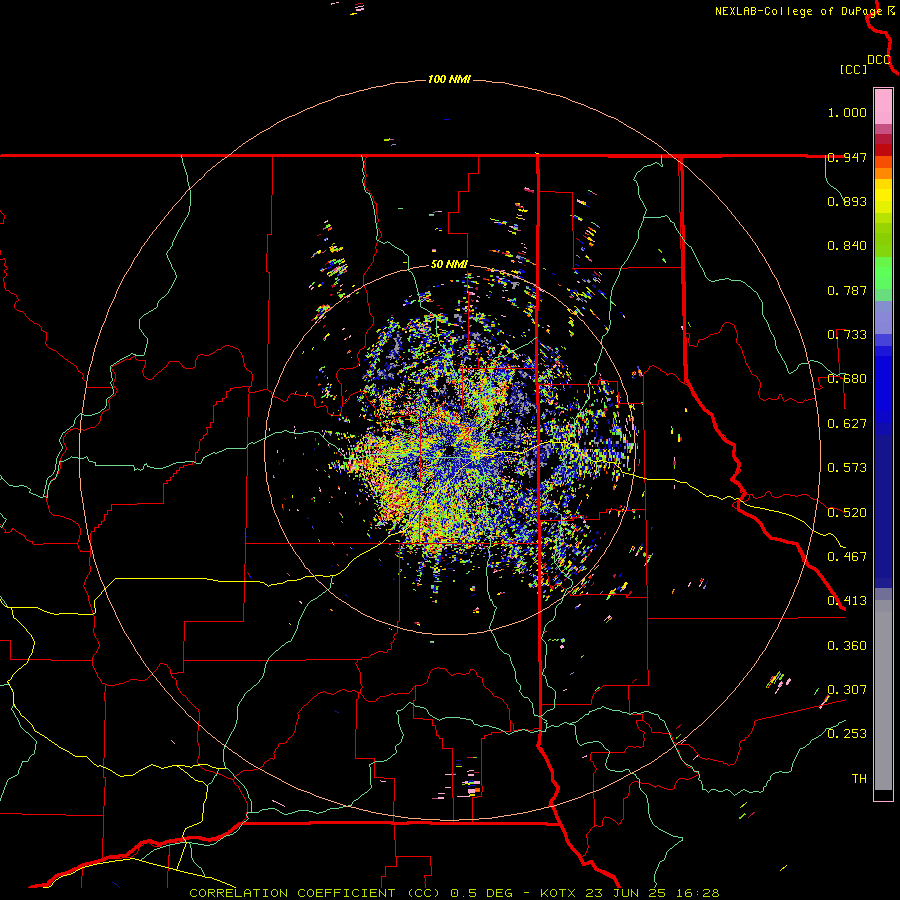Click the 50 NMI range ring label
This screenshot has width=900, height=900.
[x=449, y=265]
